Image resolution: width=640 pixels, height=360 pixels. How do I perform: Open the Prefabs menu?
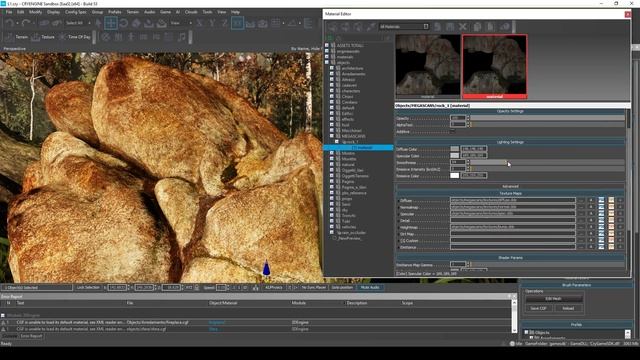[115, 12]
